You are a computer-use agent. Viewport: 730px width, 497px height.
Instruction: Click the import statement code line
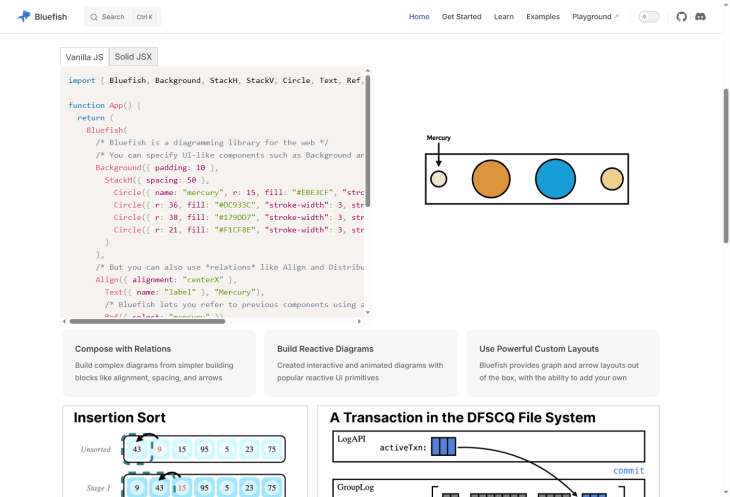[x=216, y=81]
